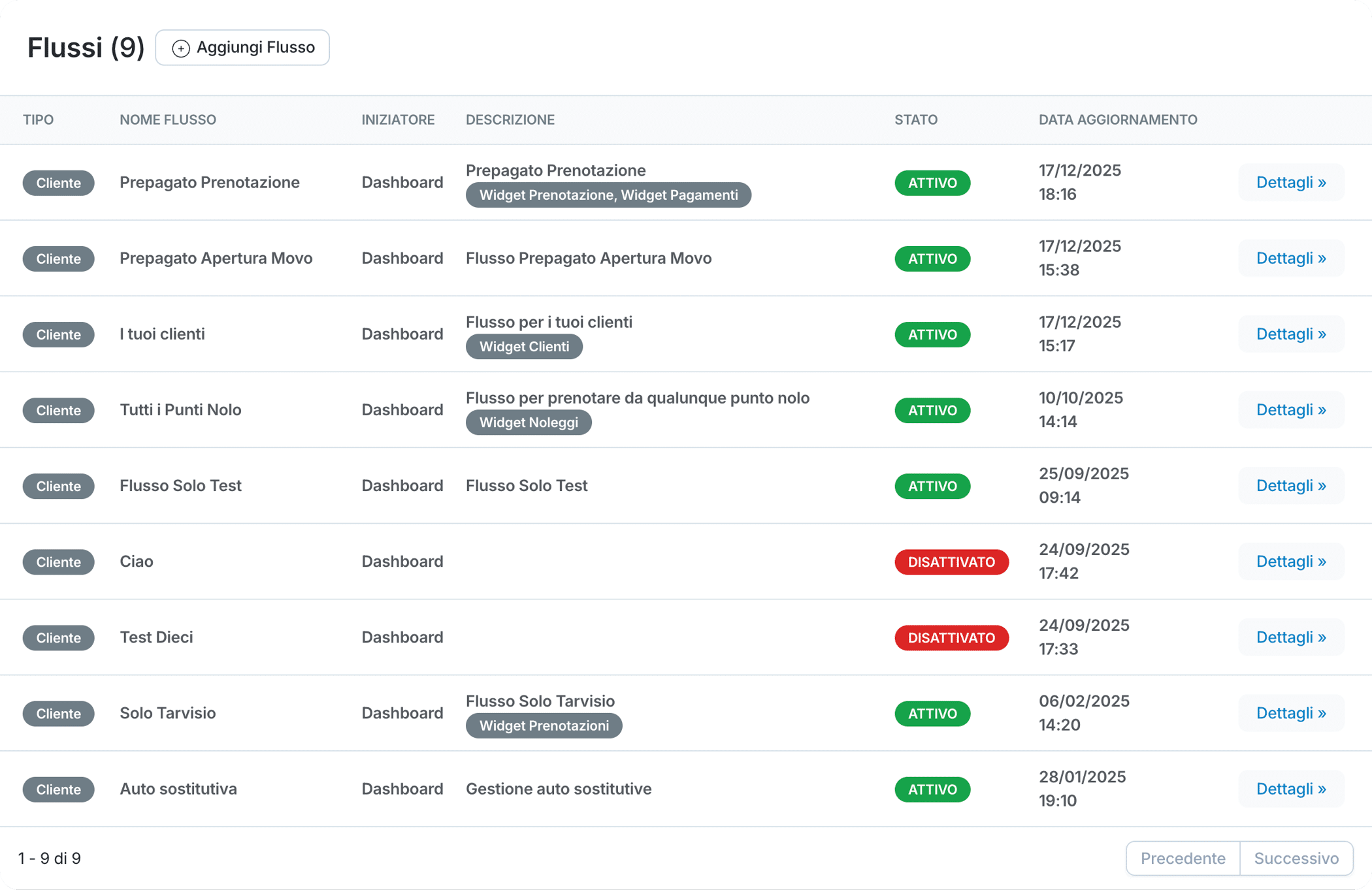The width and height of the screenshot is (1372, 890).
Task: View Dettagli of I tuoi clienti flow
Action: [1290, 334]
